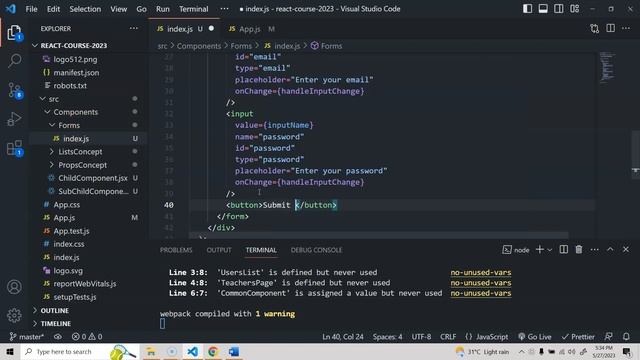Maximize the panel size chevron

pyautogui.click(x=610, y=249)
